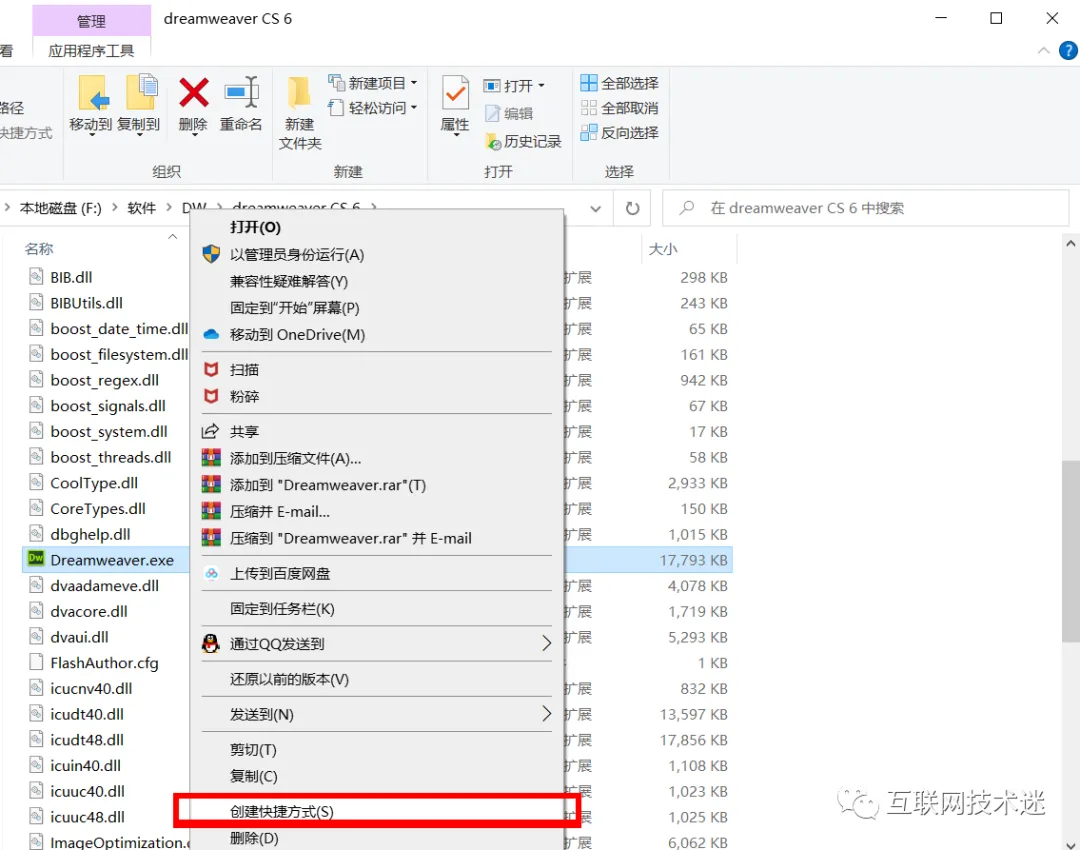
Task: Sort by the Name (名称) column header
Action: pos(39,249)
